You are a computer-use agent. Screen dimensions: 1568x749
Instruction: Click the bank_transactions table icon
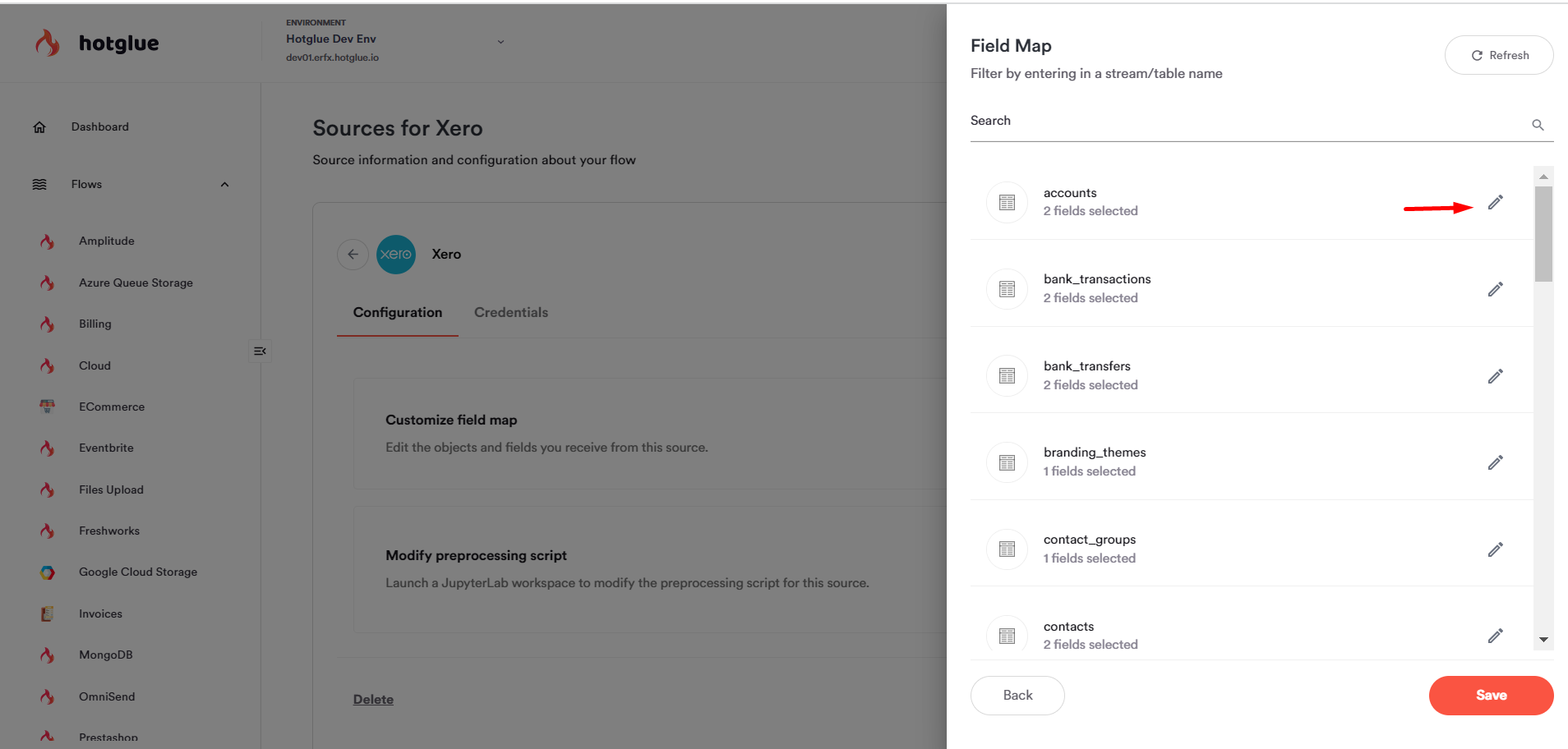point(1007,289)
